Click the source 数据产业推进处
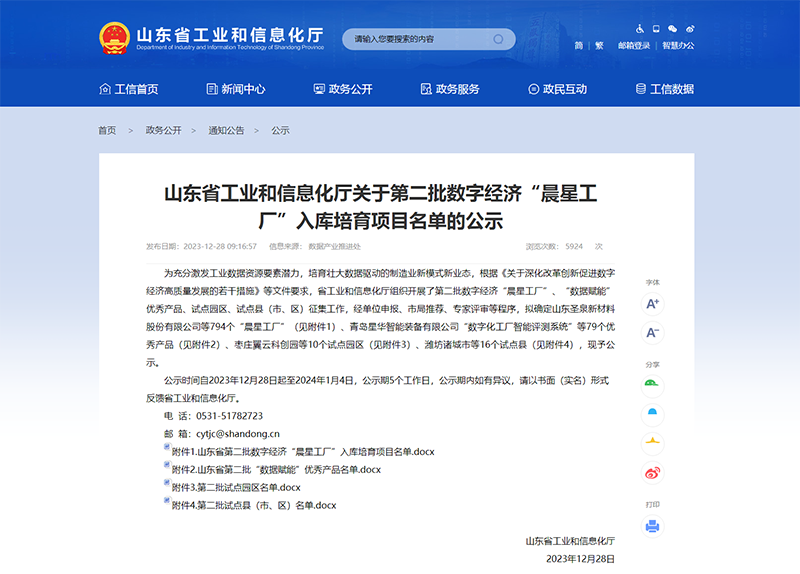Screen dimensions: 800x574 [334, 246]
